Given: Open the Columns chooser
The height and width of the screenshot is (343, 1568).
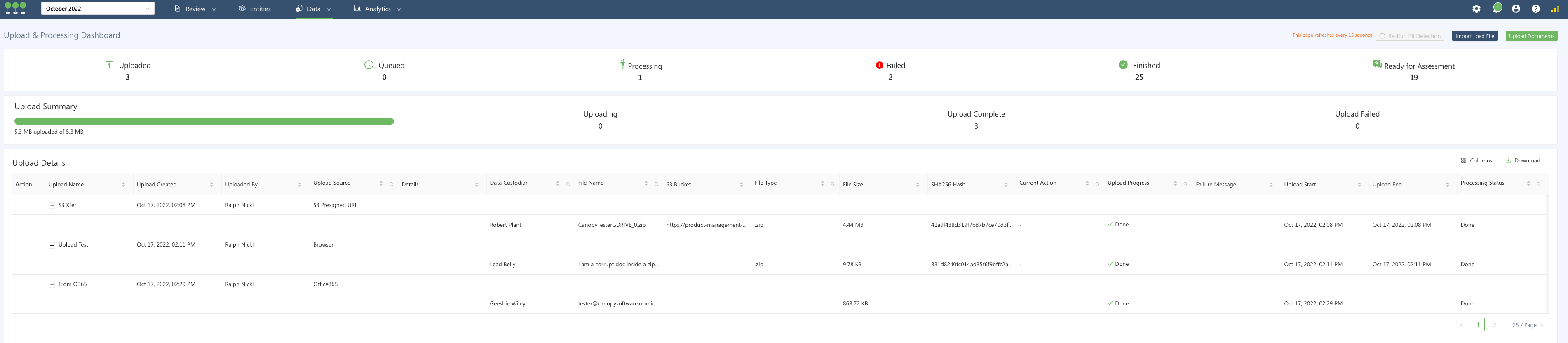Looking at the screenshot, I should [1476, 161].
